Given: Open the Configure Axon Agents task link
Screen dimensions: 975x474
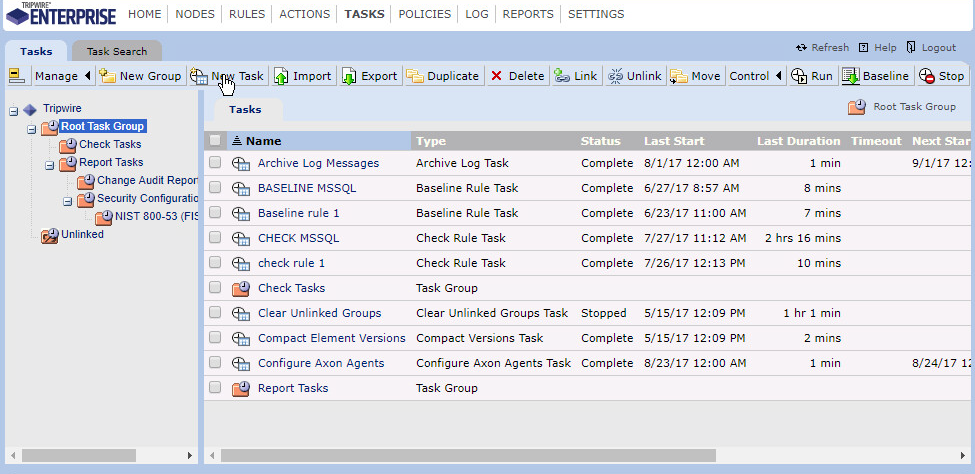Looking at the screenshot, I should [x=320, y=363].
